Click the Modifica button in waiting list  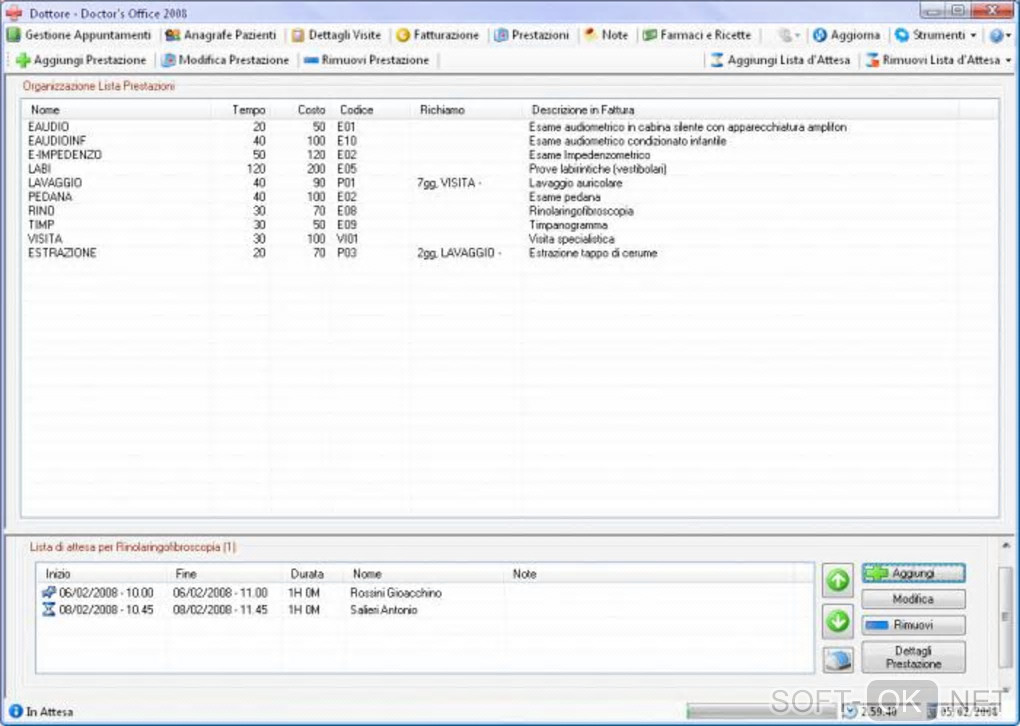(x=913, y=599)
